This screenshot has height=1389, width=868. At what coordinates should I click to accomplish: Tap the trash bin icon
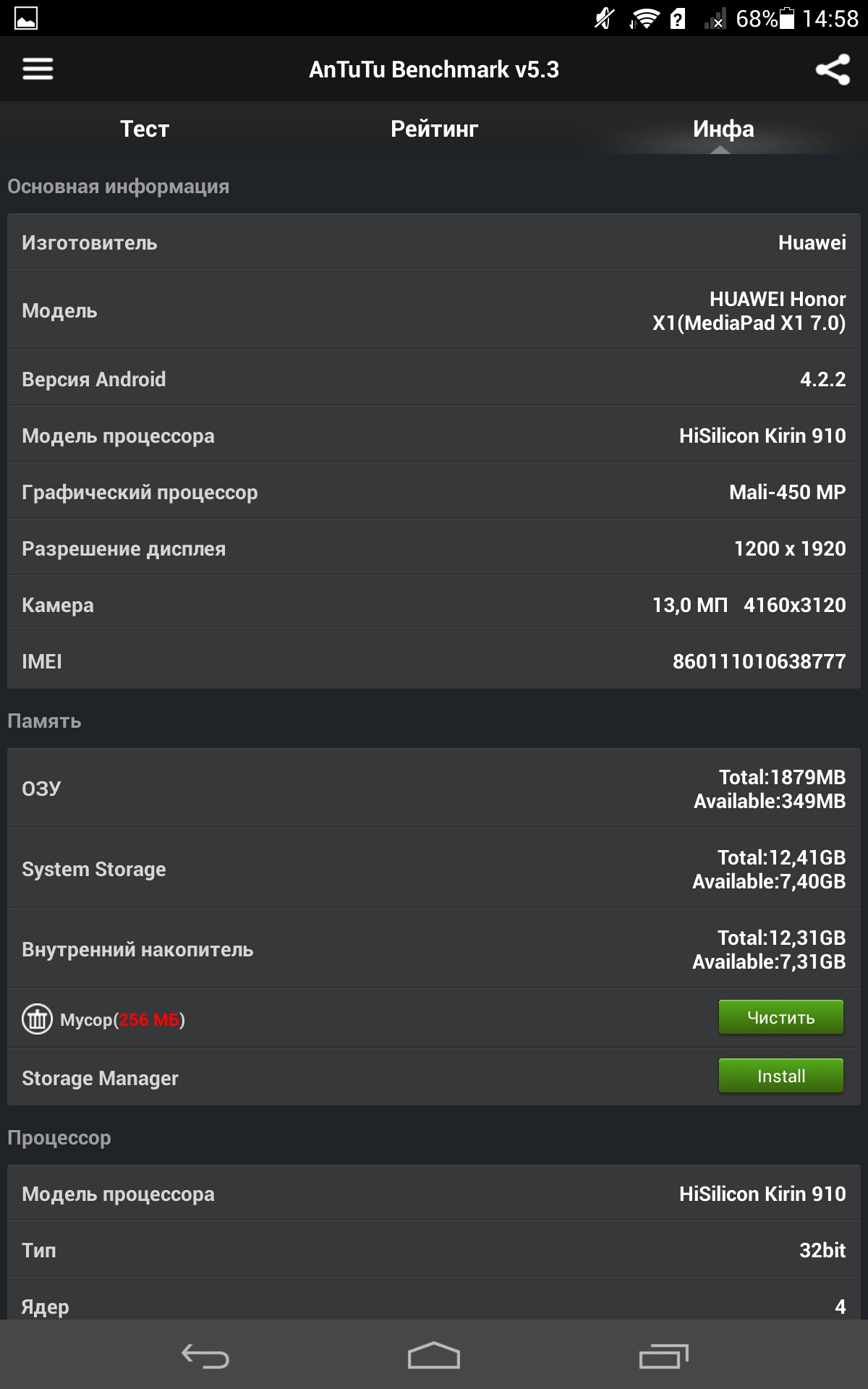pyautogui.click(x=37, y=1019)
